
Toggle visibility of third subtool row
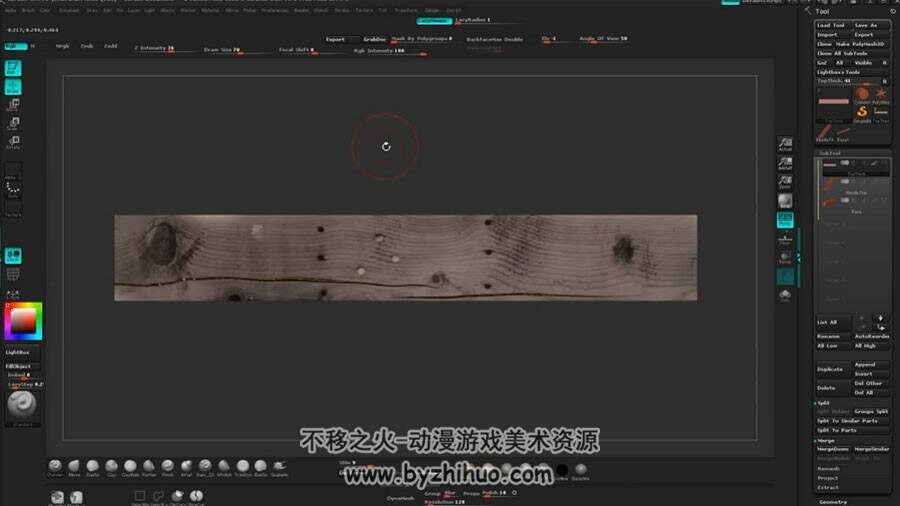844,200
